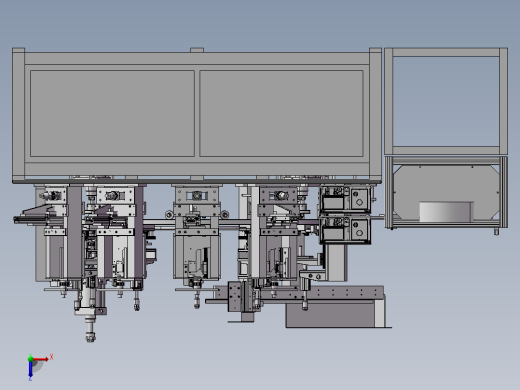Pick the shiny silver block inside the right cabinet

tap(446, 212)
